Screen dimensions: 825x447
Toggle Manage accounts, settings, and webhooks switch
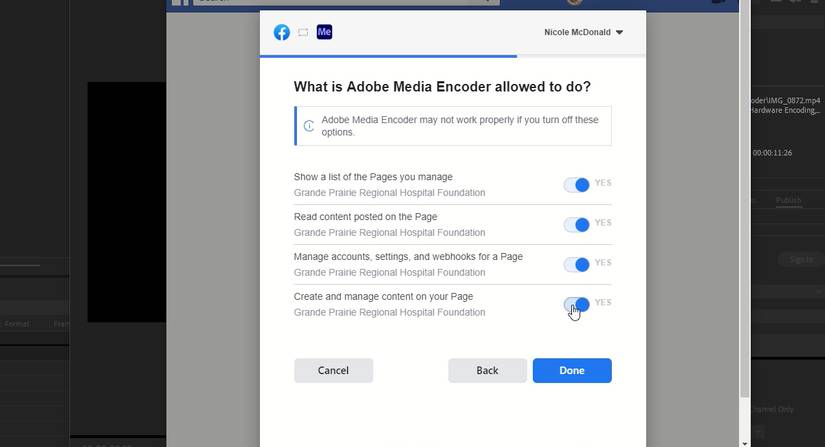pos(576,265)
